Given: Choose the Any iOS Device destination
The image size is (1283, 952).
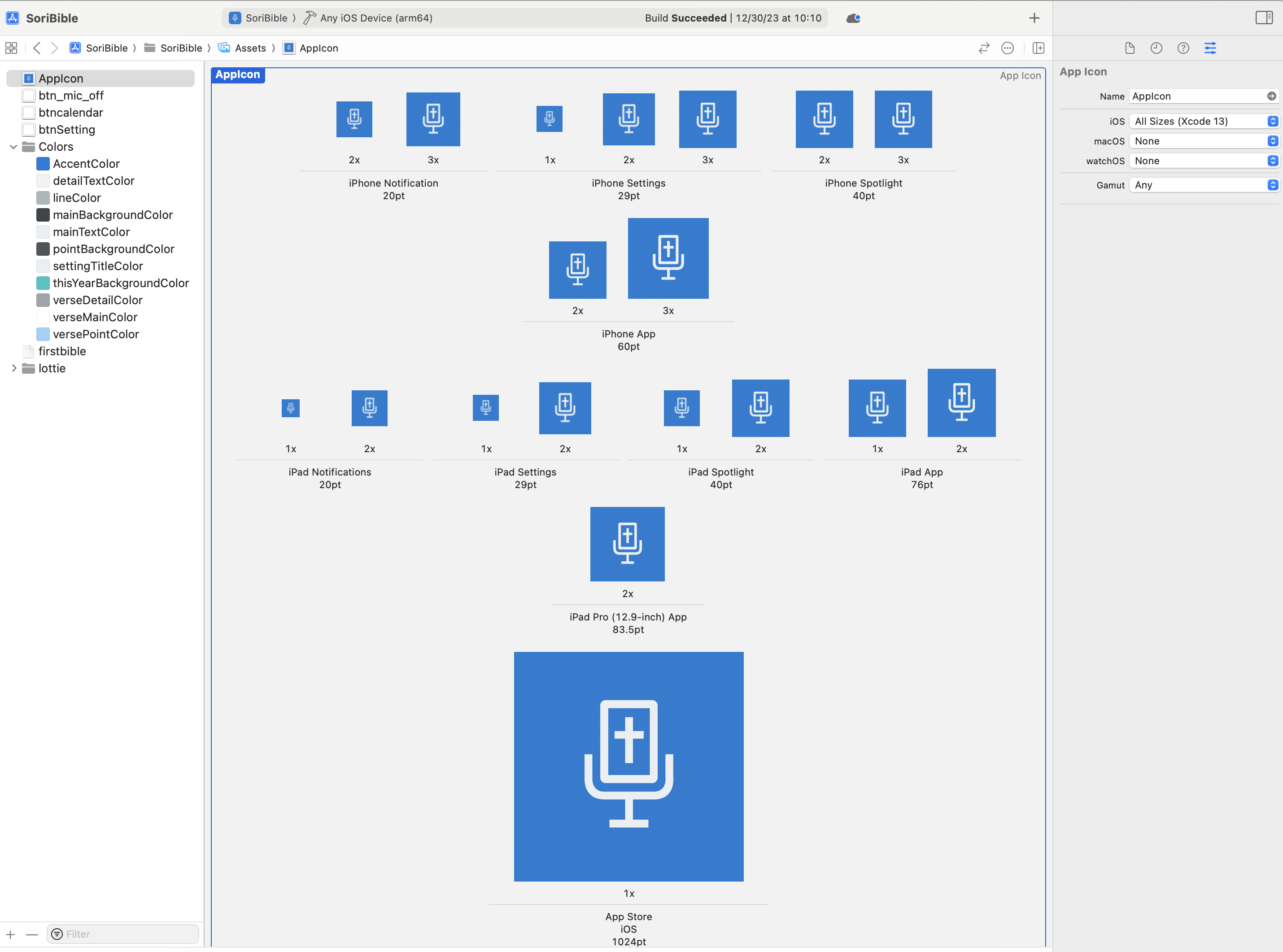Looking at the screenshot, I should pyautogui.click(x=368, y=18).
